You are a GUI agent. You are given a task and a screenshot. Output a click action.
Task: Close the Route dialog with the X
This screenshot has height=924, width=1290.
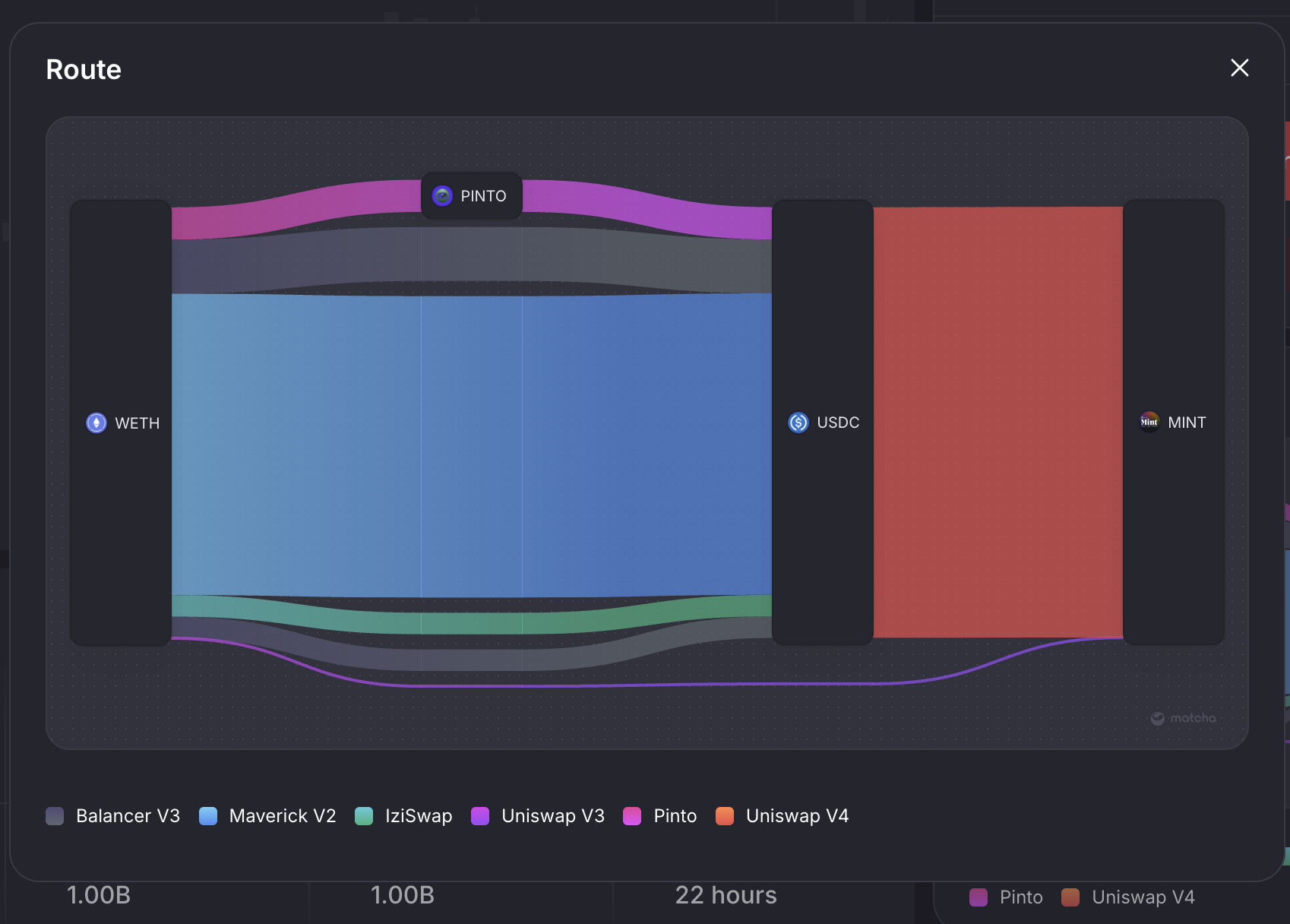1239,68
